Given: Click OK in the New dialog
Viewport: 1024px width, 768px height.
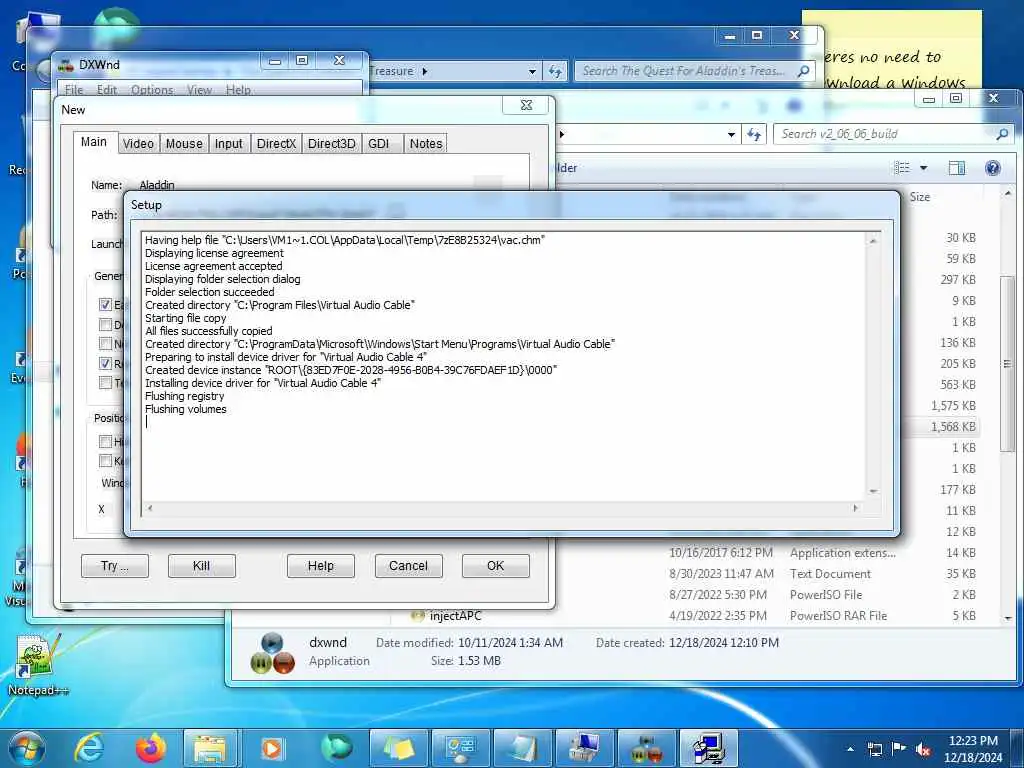Looking at the screenshot, I should 496,566.
